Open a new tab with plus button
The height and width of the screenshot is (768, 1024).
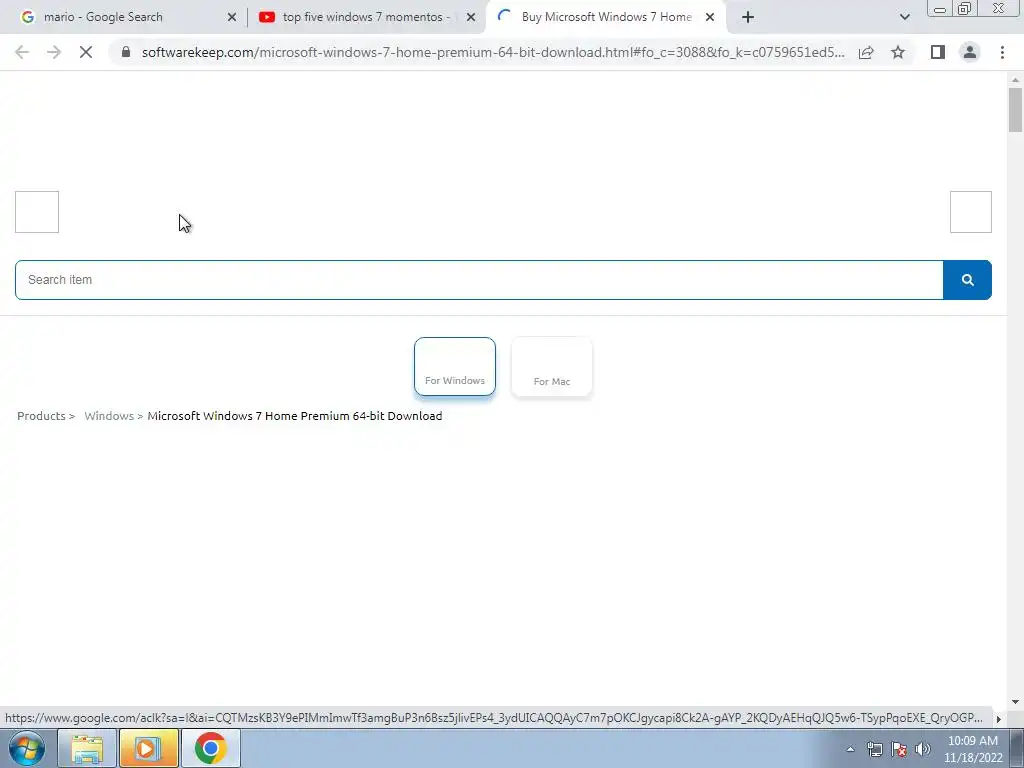[748, 17]
